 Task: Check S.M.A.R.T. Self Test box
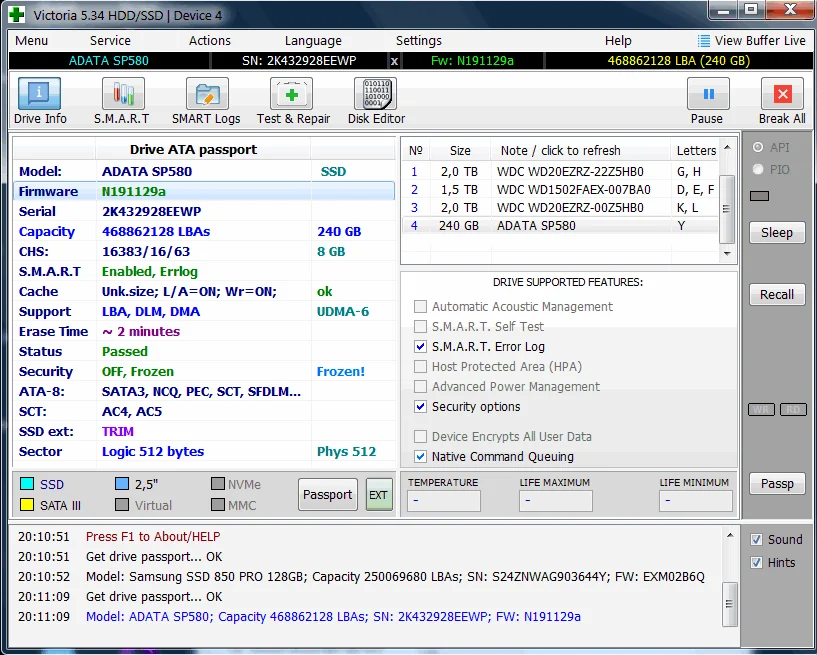pyautogui.click(x=420, y=326)
